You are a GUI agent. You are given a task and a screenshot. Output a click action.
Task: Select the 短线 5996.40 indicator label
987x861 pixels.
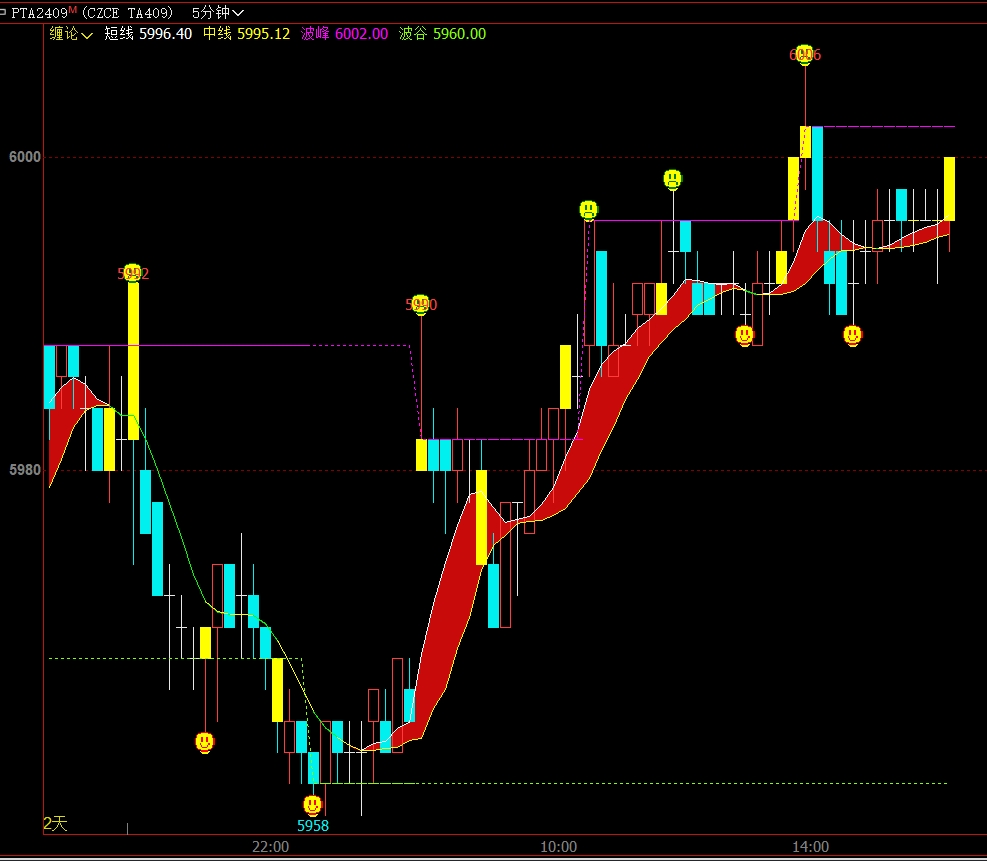pyautogui.click(x=148, y=34)
